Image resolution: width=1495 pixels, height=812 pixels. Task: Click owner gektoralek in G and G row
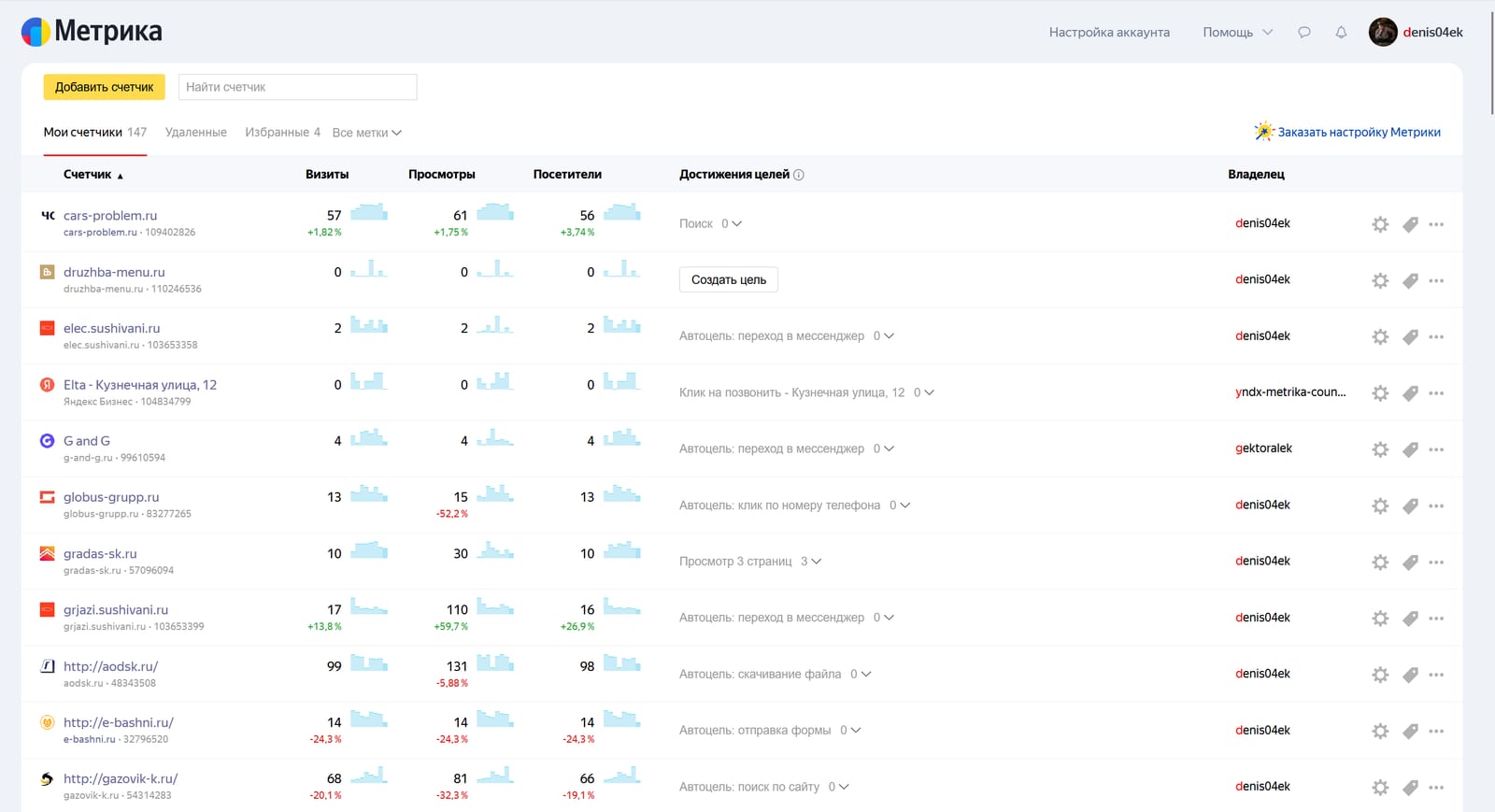click(x=1263, y=448)
